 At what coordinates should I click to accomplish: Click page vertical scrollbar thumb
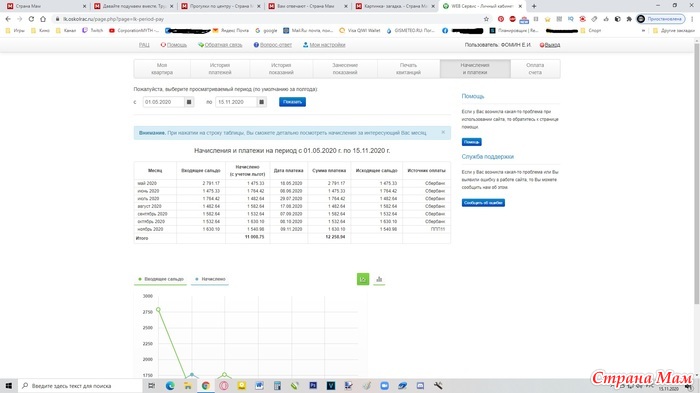[x=696, y=173]
